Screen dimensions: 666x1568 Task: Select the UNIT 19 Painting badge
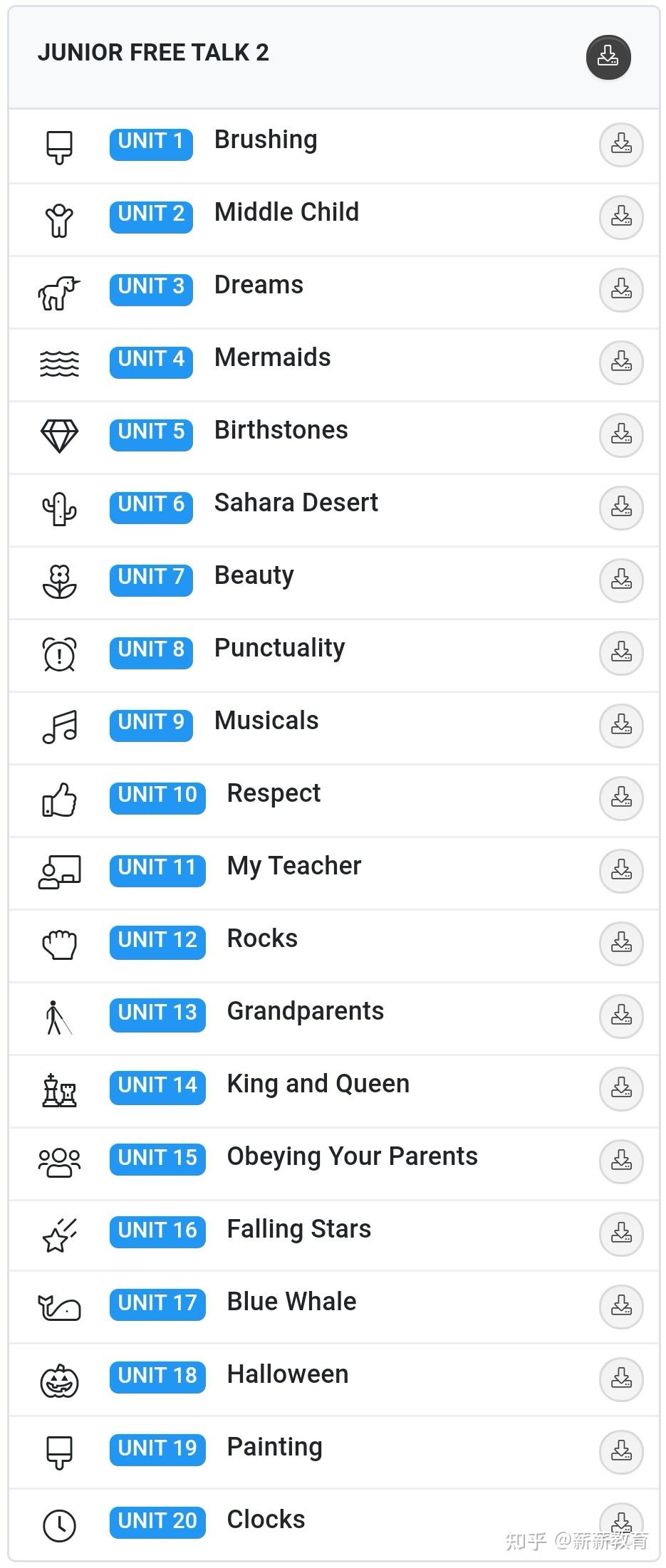(157, 1449)
